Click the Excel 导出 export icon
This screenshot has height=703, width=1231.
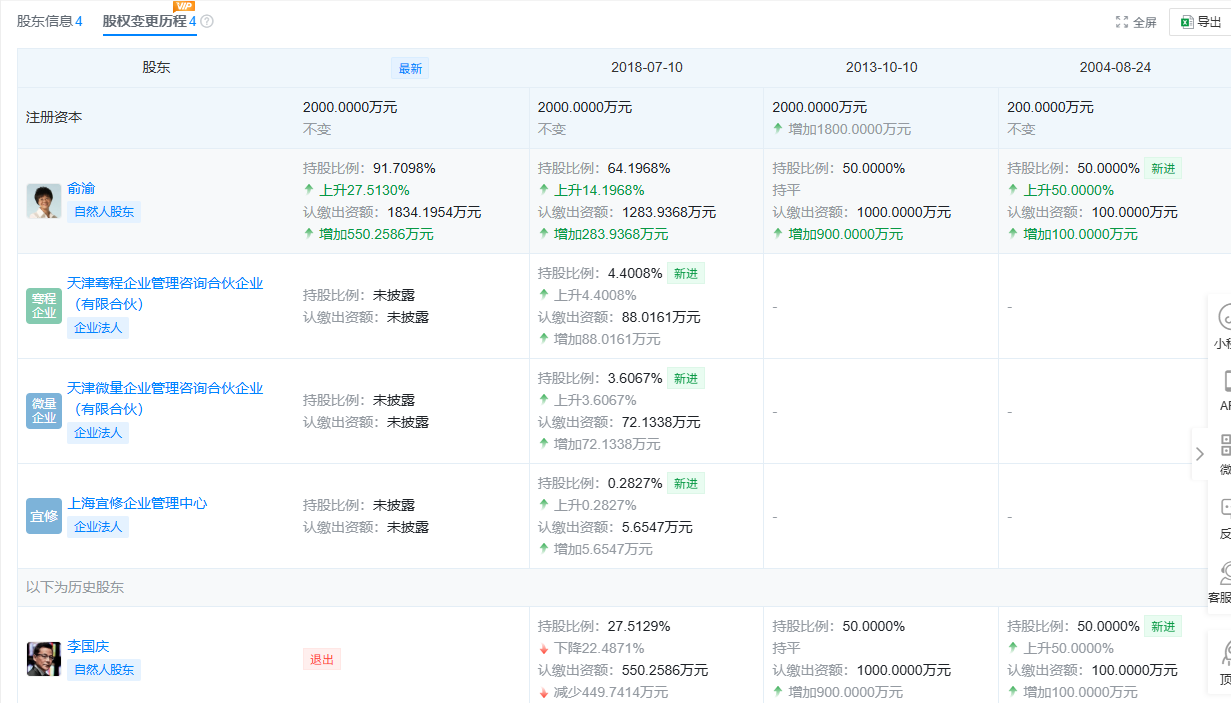pyautogui.click(x=1187, y=21)
